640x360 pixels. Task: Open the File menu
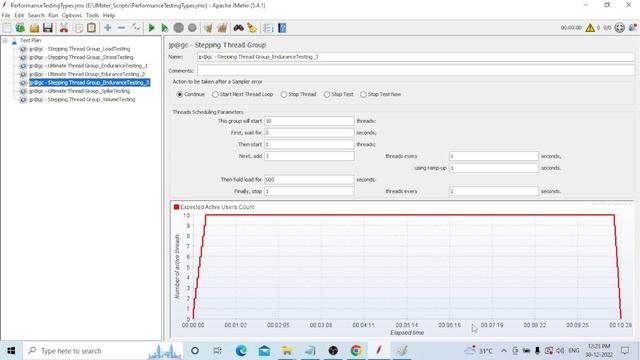point(6,16)
